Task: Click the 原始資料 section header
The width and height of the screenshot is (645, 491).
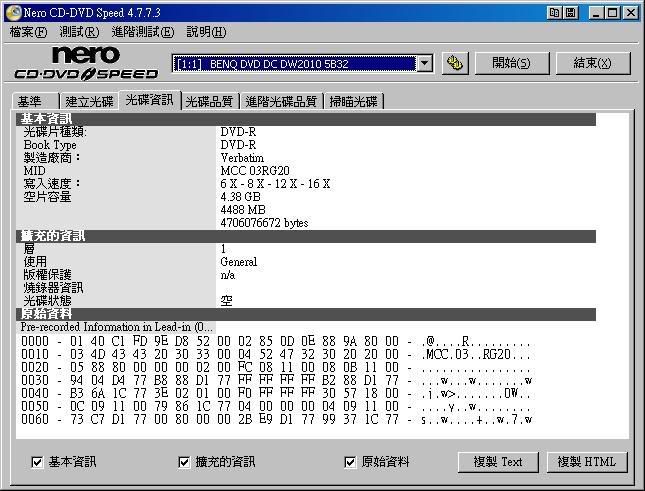Action: pyautogui.click(x=306, y=314)
